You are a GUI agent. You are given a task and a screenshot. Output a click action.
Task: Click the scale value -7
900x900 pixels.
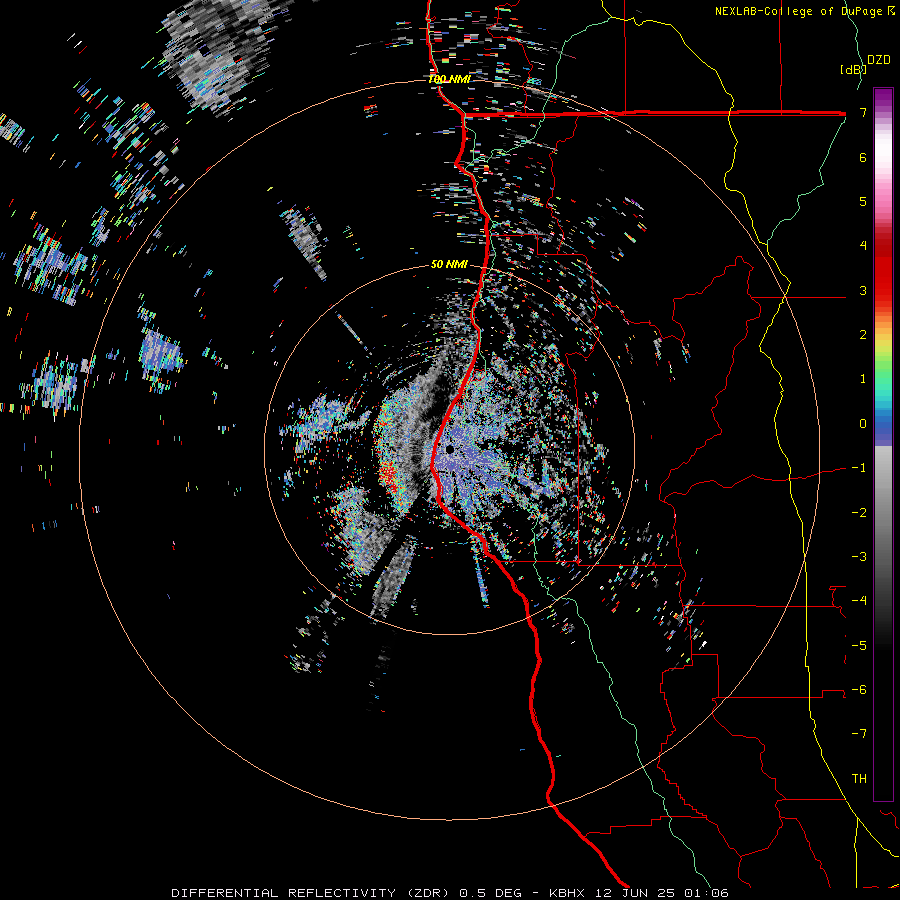pyautogui.click(x=859, y=734)
